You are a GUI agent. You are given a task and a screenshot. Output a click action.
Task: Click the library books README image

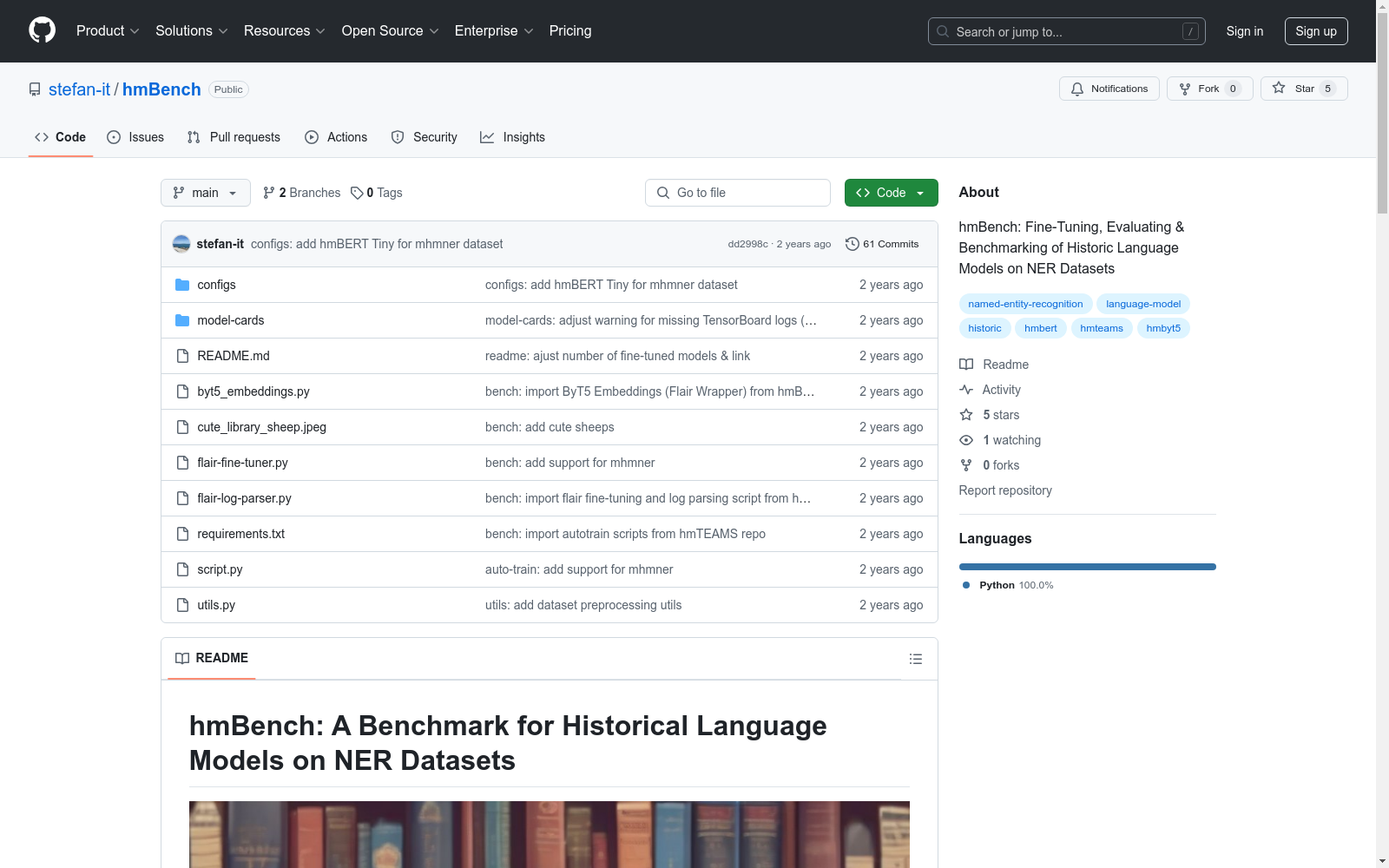click(x=550, y=834)
